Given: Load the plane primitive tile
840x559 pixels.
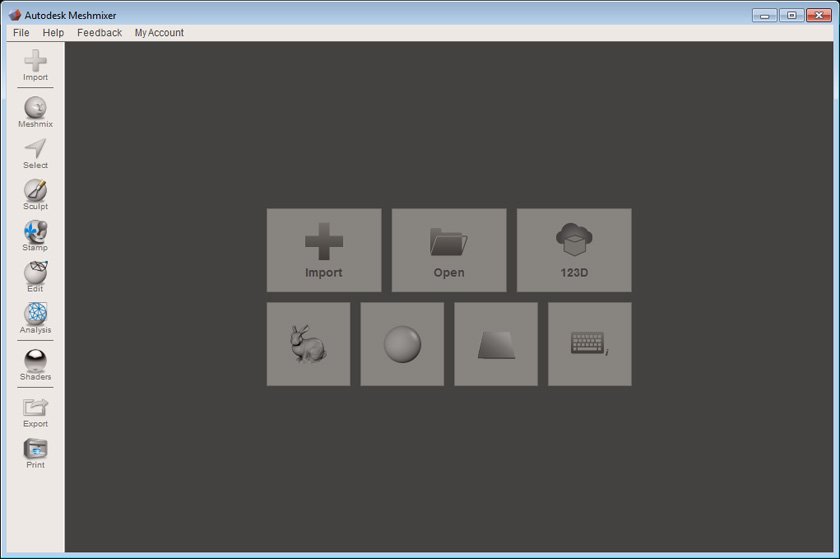Looking at the screenshot, I should tap(496, 344).
